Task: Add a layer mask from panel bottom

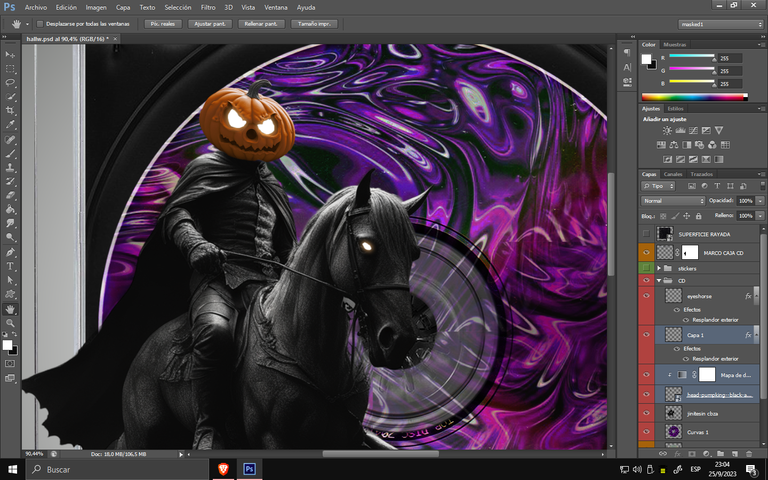Action: (x=692, y=454)
